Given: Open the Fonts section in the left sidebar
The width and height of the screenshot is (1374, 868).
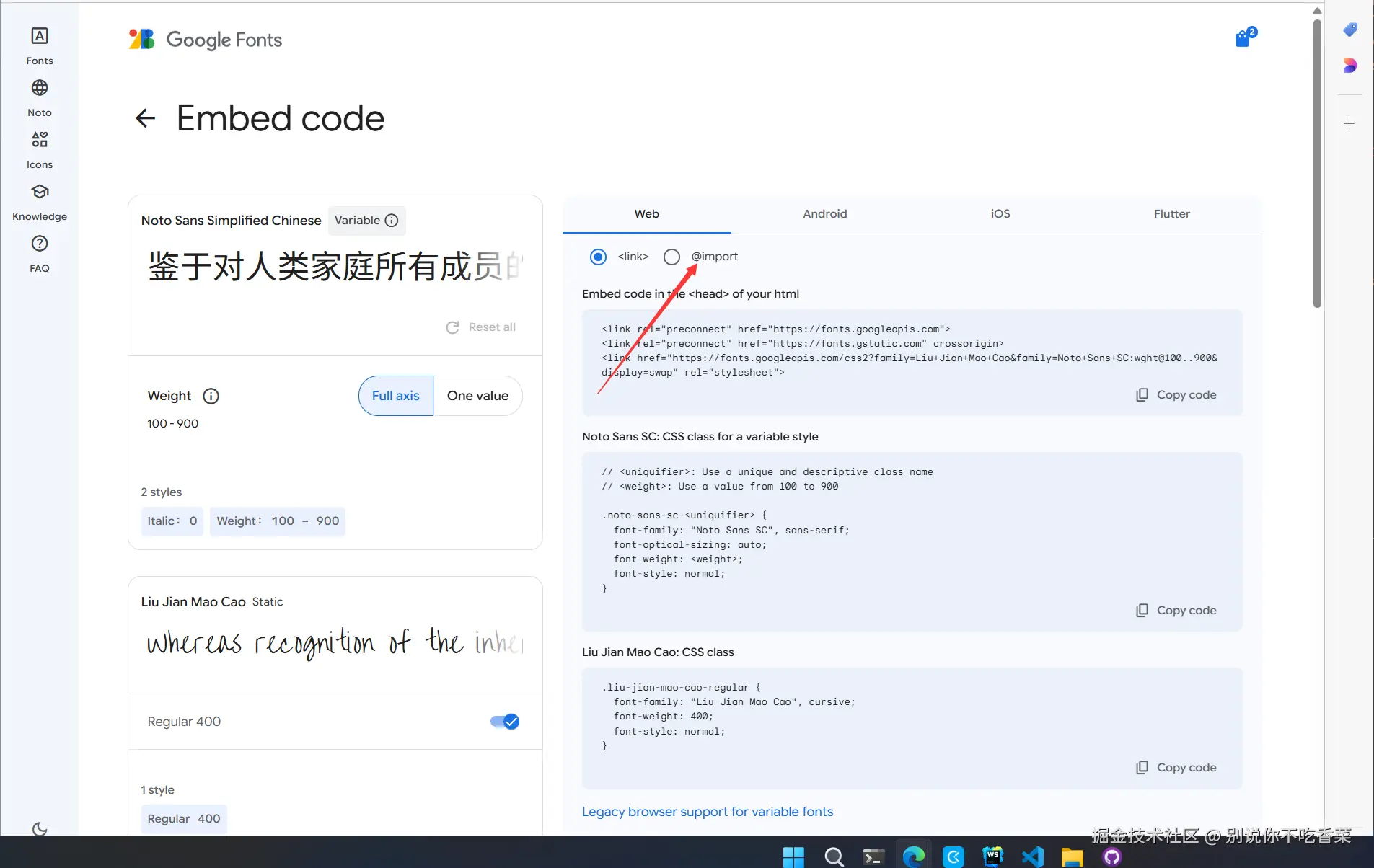Looking at the screenshot, I should tap(40, 45).
